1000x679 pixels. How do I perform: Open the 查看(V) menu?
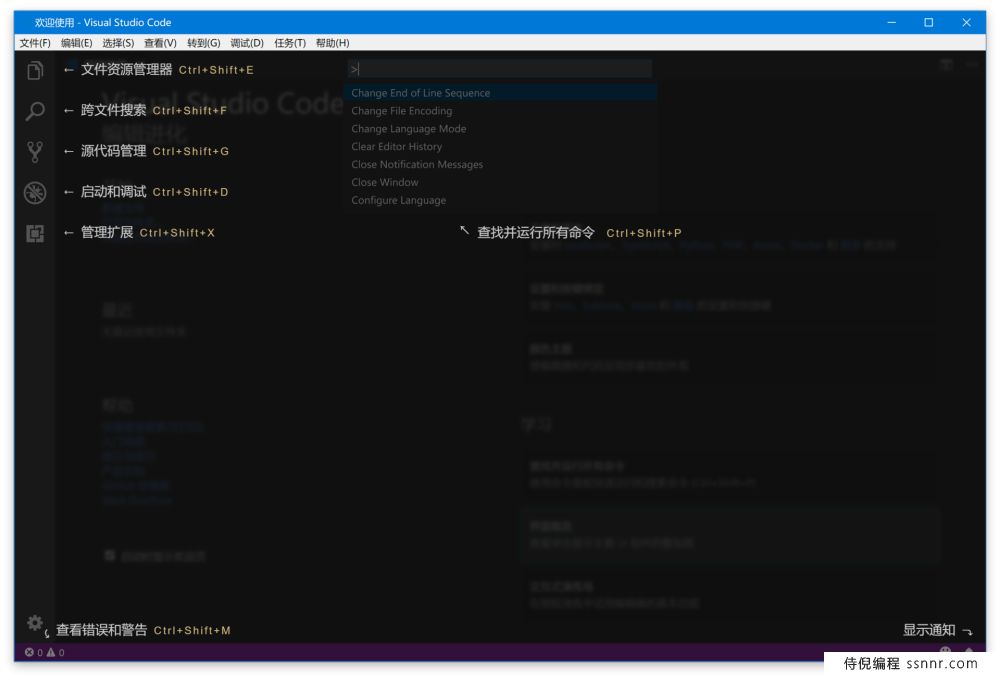pos(160,43)
